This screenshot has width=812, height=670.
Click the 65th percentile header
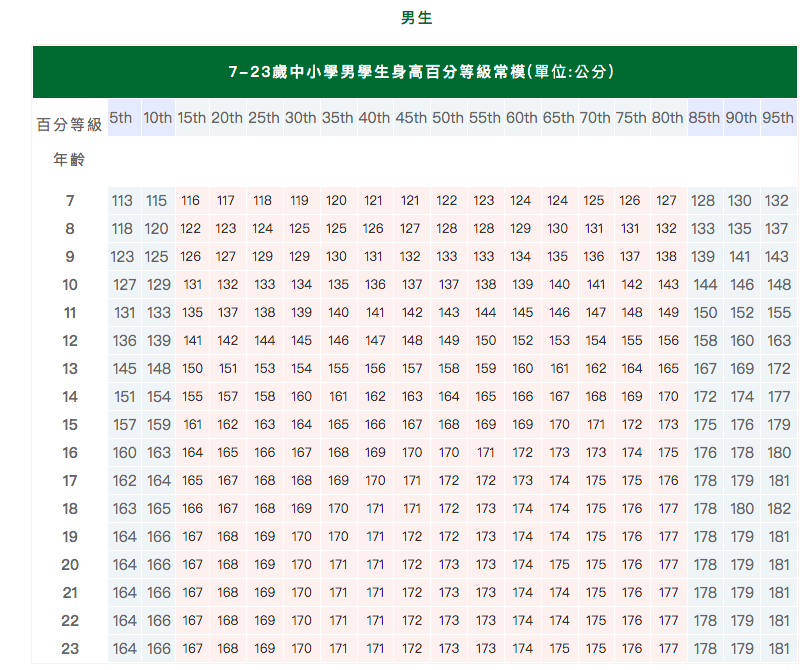[x=559, y=118]
